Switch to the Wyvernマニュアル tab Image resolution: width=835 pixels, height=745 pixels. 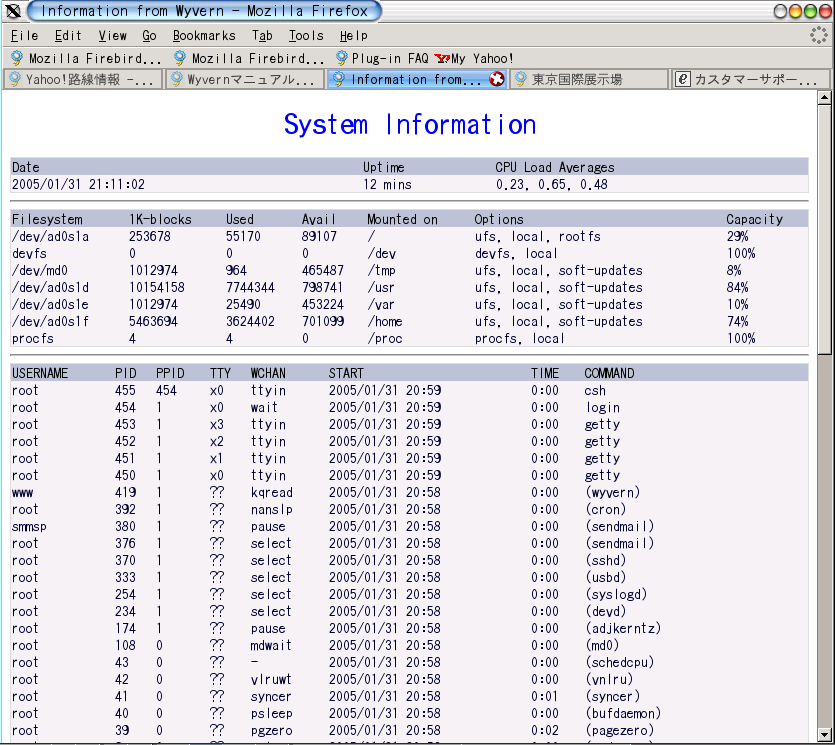245,79
